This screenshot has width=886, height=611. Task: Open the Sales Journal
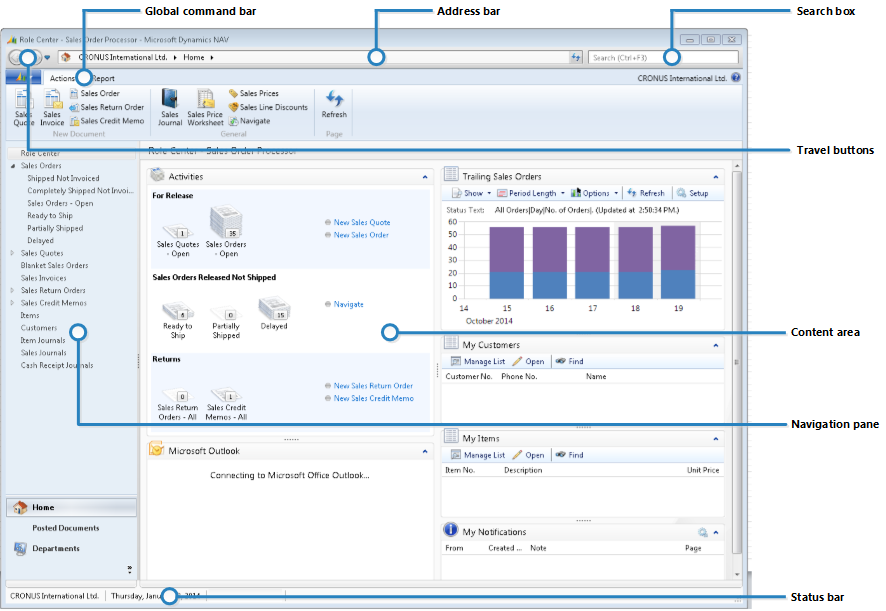pyautogui.click(x=168, y=104)
